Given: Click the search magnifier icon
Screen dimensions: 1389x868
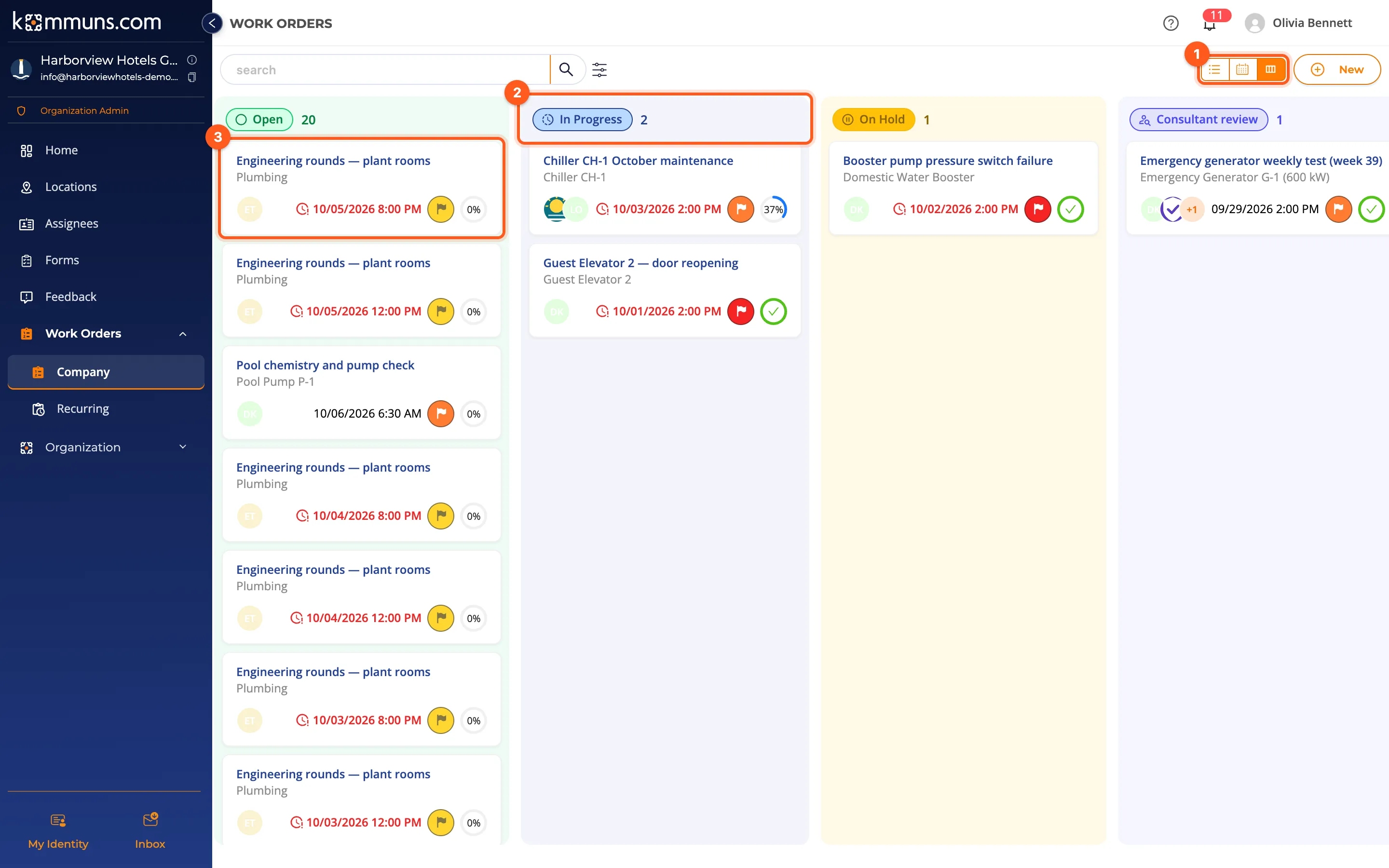Looking at the screenshot, I should pos(566,69).
